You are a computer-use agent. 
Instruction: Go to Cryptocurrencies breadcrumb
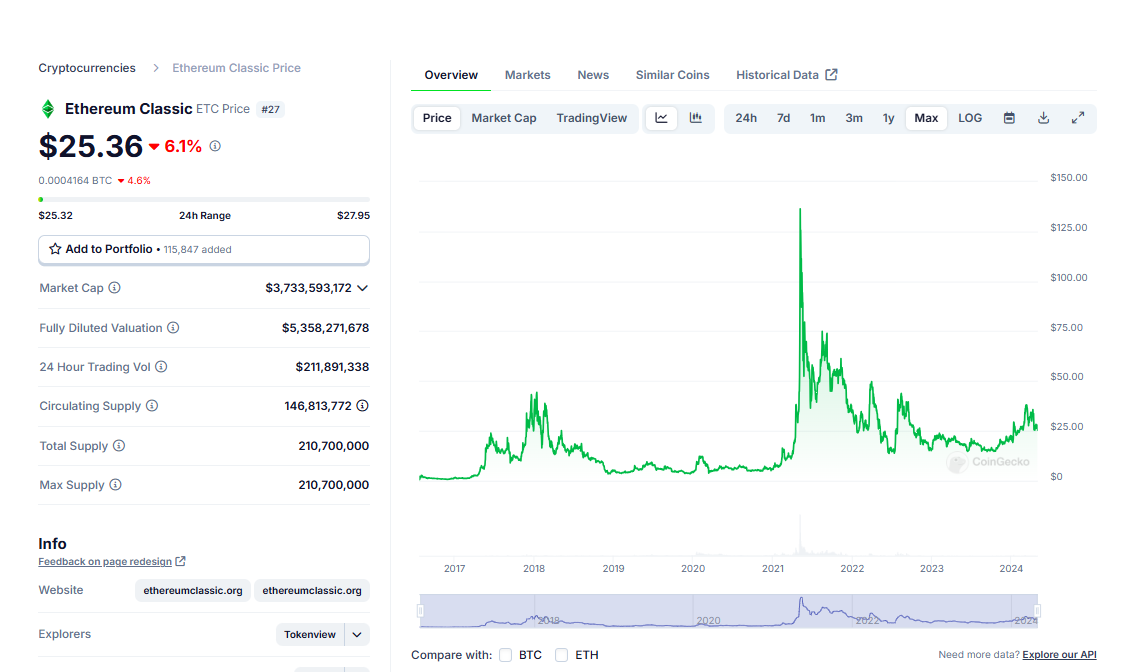(x=87, y=68)
